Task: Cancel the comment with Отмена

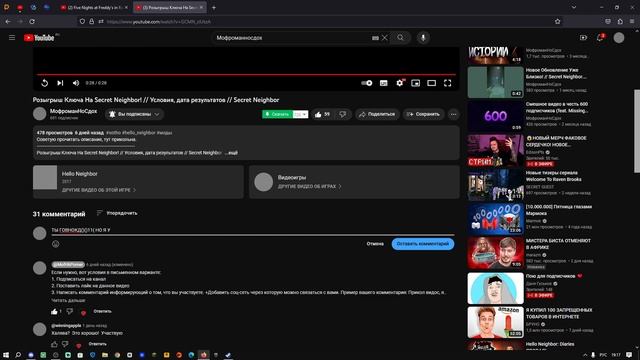Action: tap(375, 244)
